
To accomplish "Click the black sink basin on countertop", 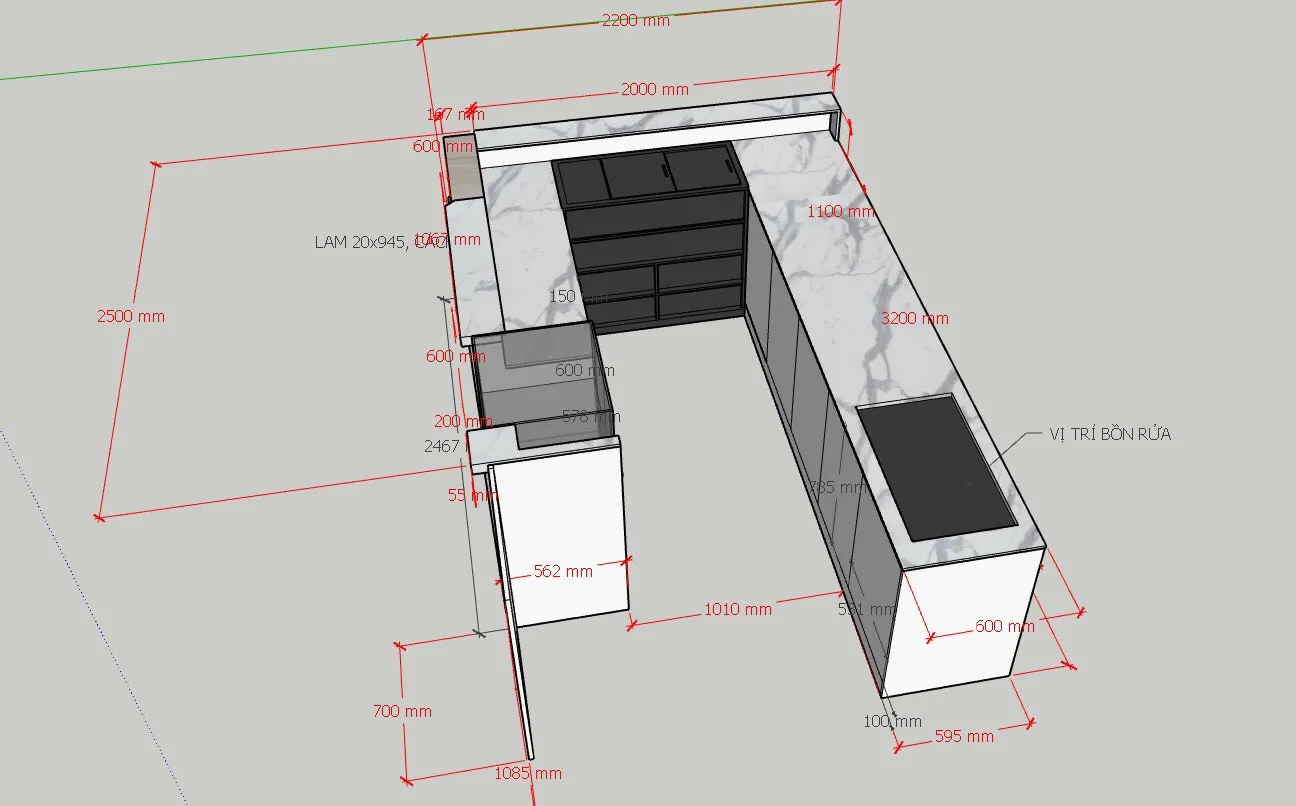I will 937,465.
